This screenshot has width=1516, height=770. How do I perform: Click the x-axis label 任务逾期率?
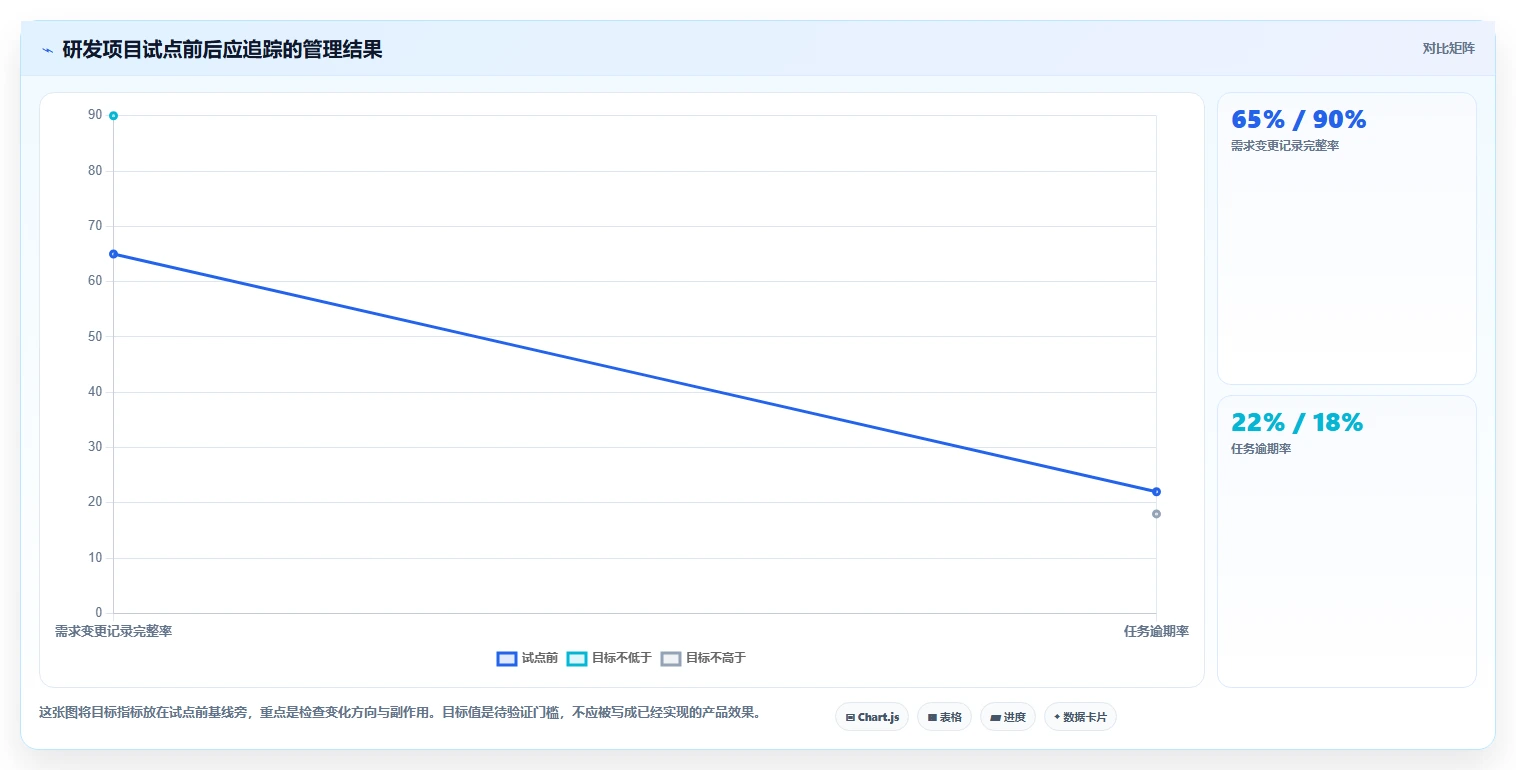click(1156, 631)
